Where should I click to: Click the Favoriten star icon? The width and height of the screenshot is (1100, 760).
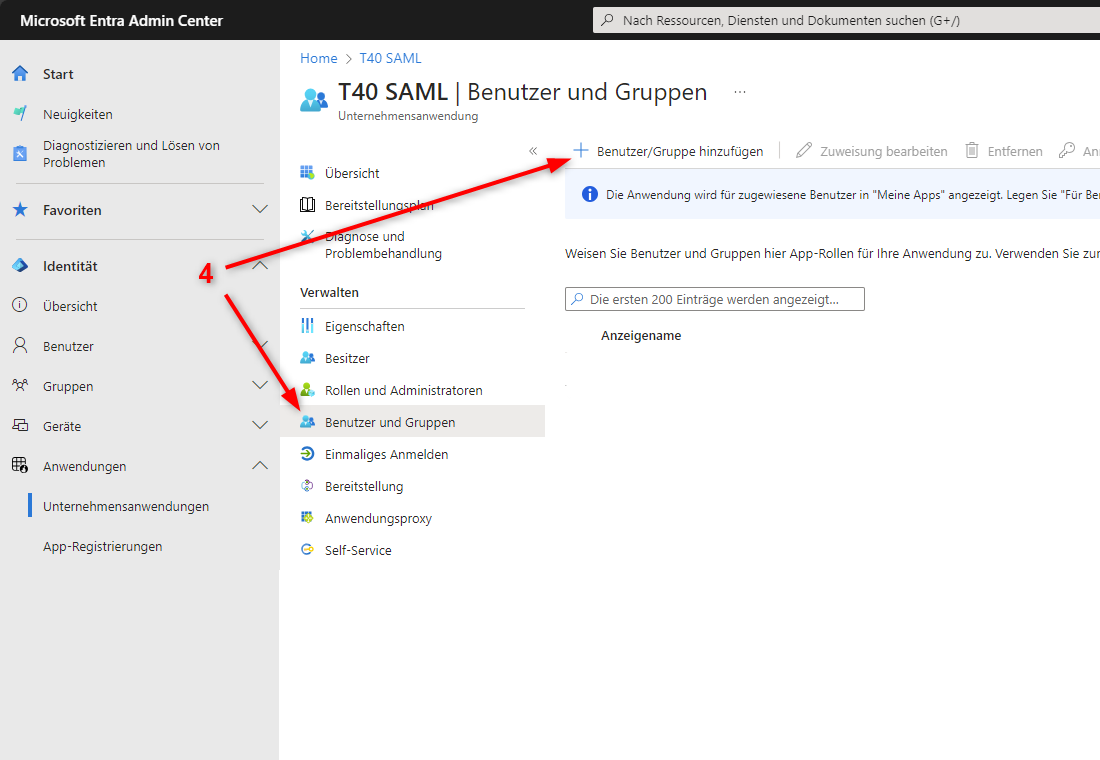(x=20, y=210)
